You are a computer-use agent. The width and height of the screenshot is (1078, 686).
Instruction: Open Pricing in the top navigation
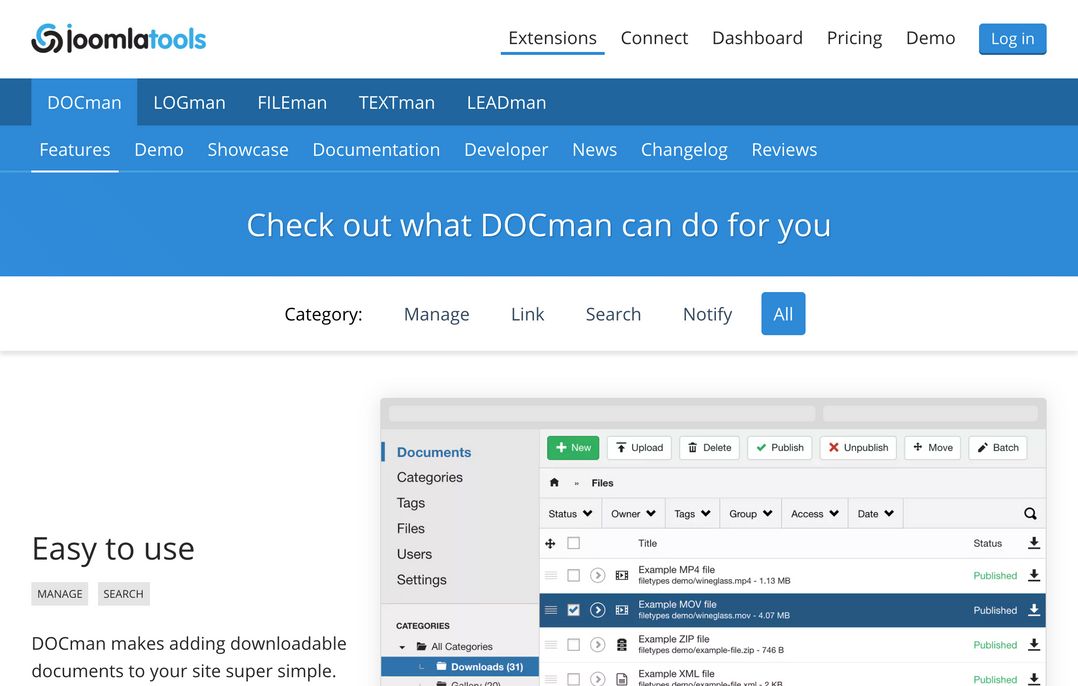point(854,38)
